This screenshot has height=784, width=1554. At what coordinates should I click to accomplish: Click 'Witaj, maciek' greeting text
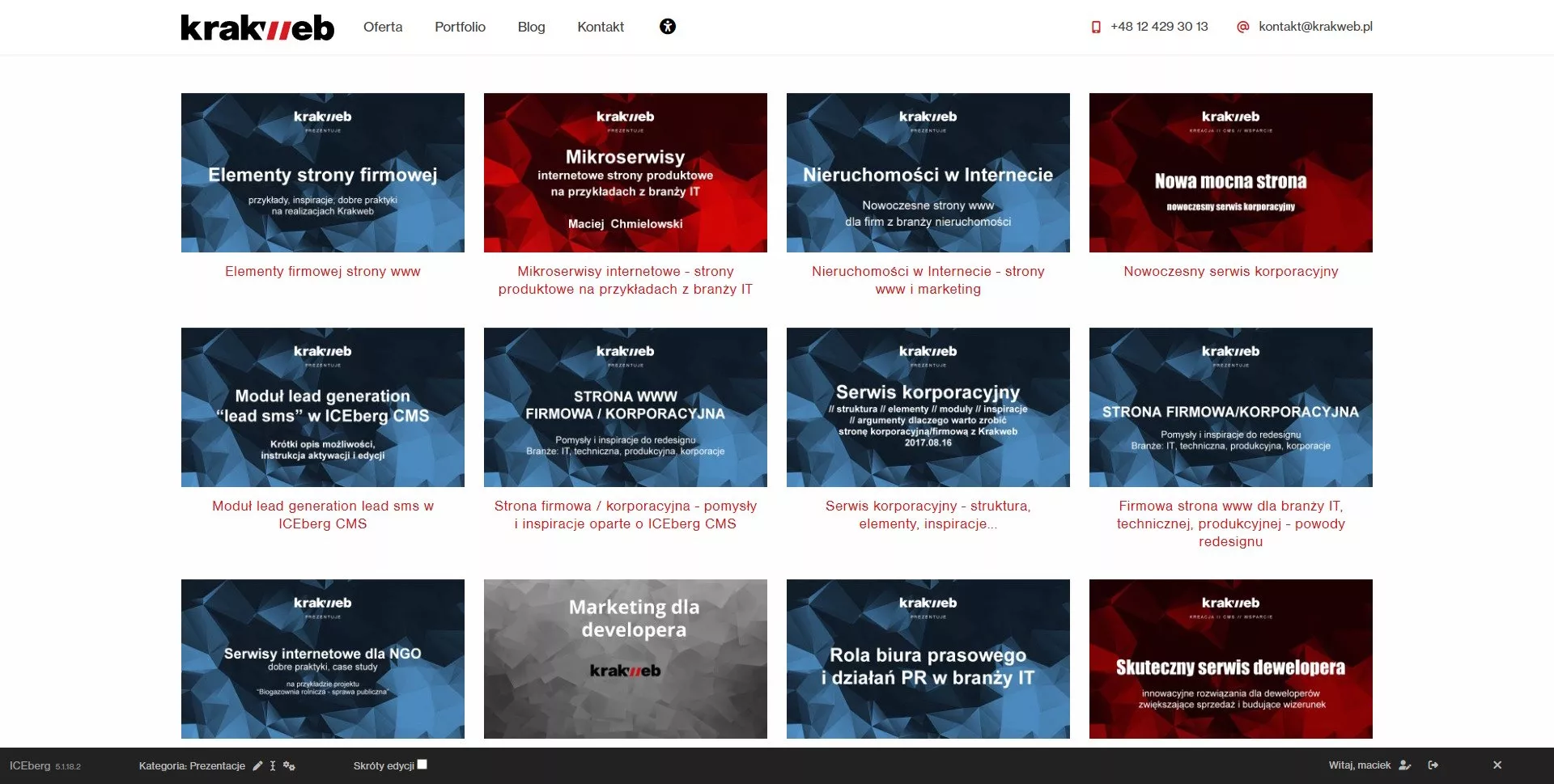[x=1360, y=765]
